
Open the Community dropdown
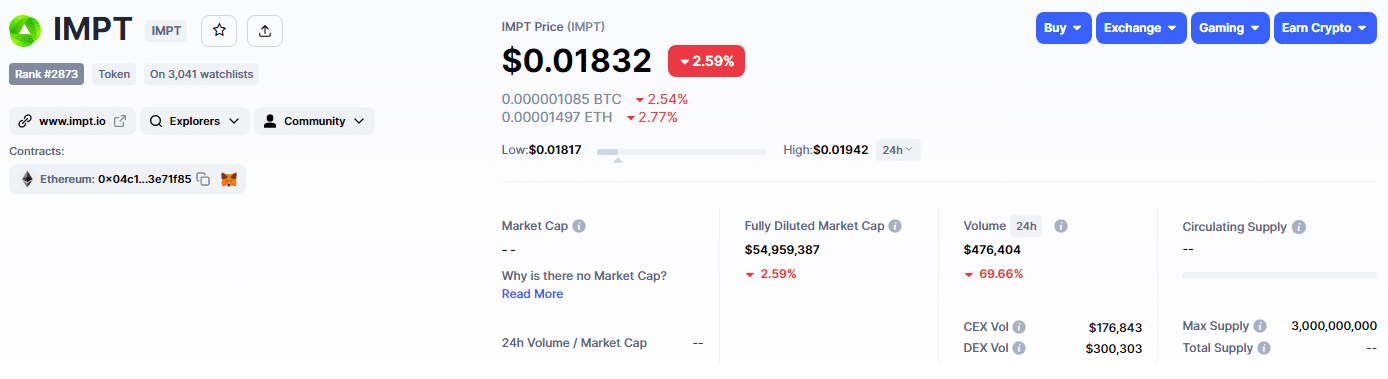[315, 121]
